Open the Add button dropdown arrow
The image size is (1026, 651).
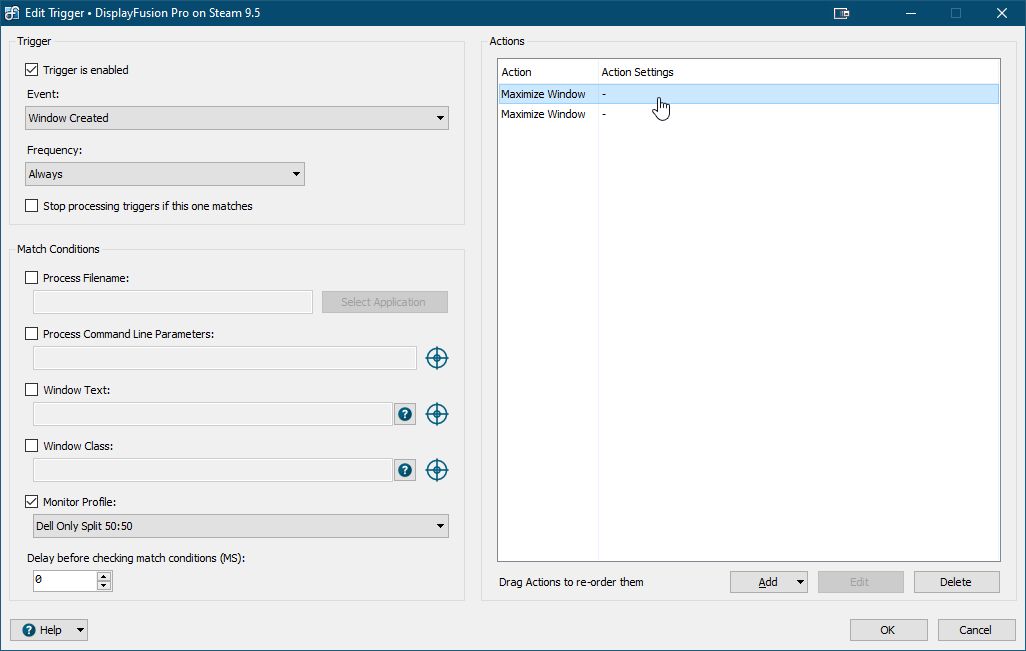pos(800,582)
